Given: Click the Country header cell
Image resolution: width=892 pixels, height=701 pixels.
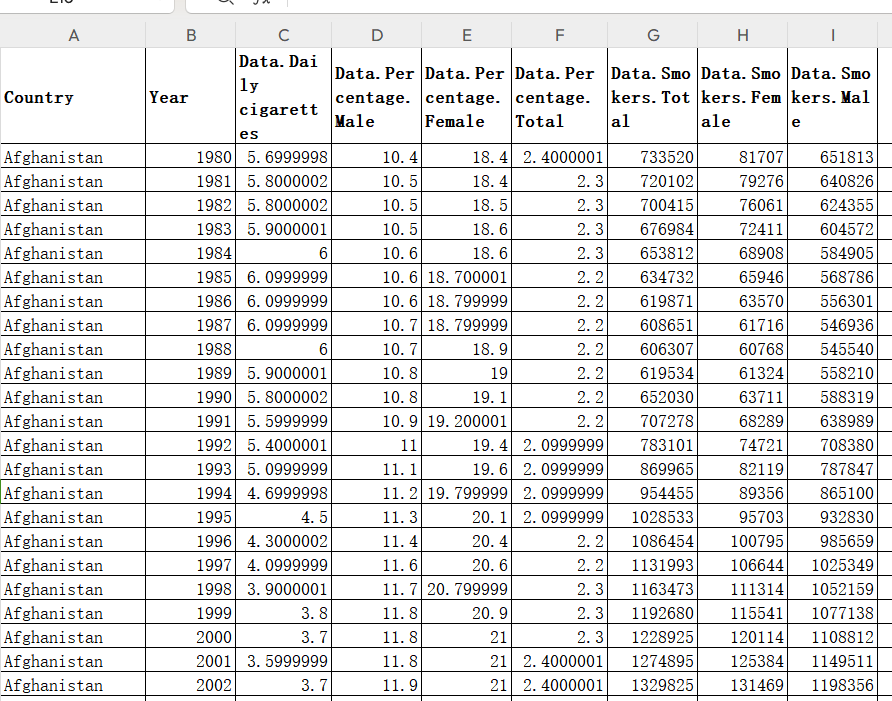Looking at the screenshot, I should [73, 96].
